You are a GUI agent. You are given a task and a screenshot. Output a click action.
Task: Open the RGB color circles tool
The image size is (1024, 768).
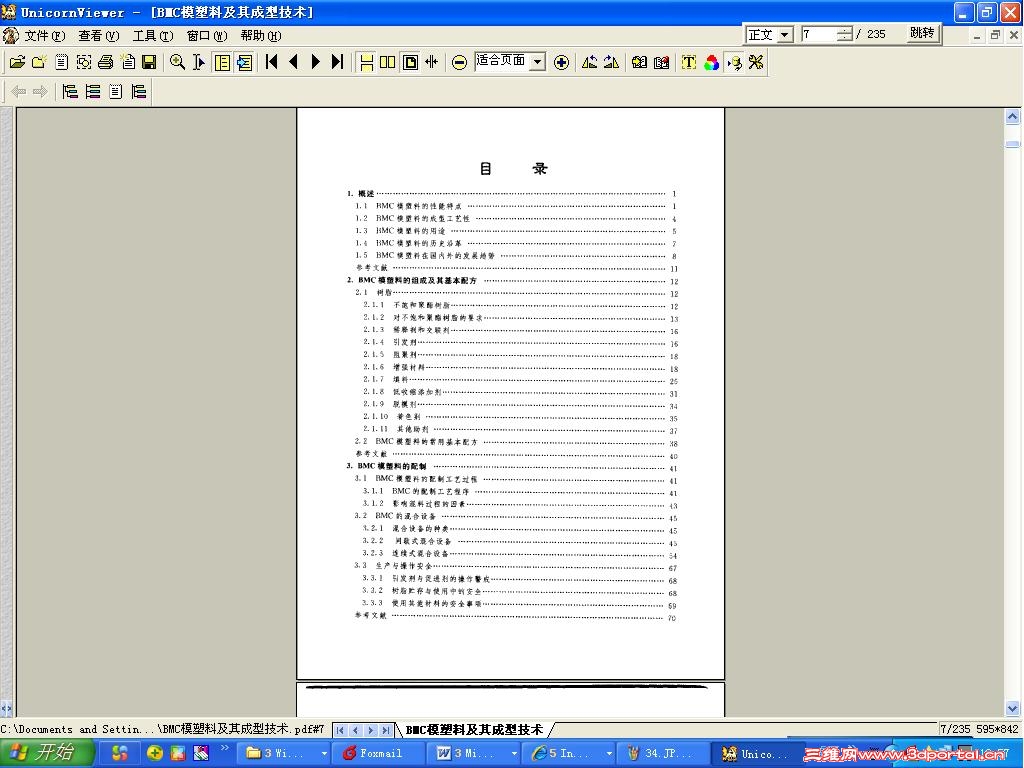tap(711, 62)
